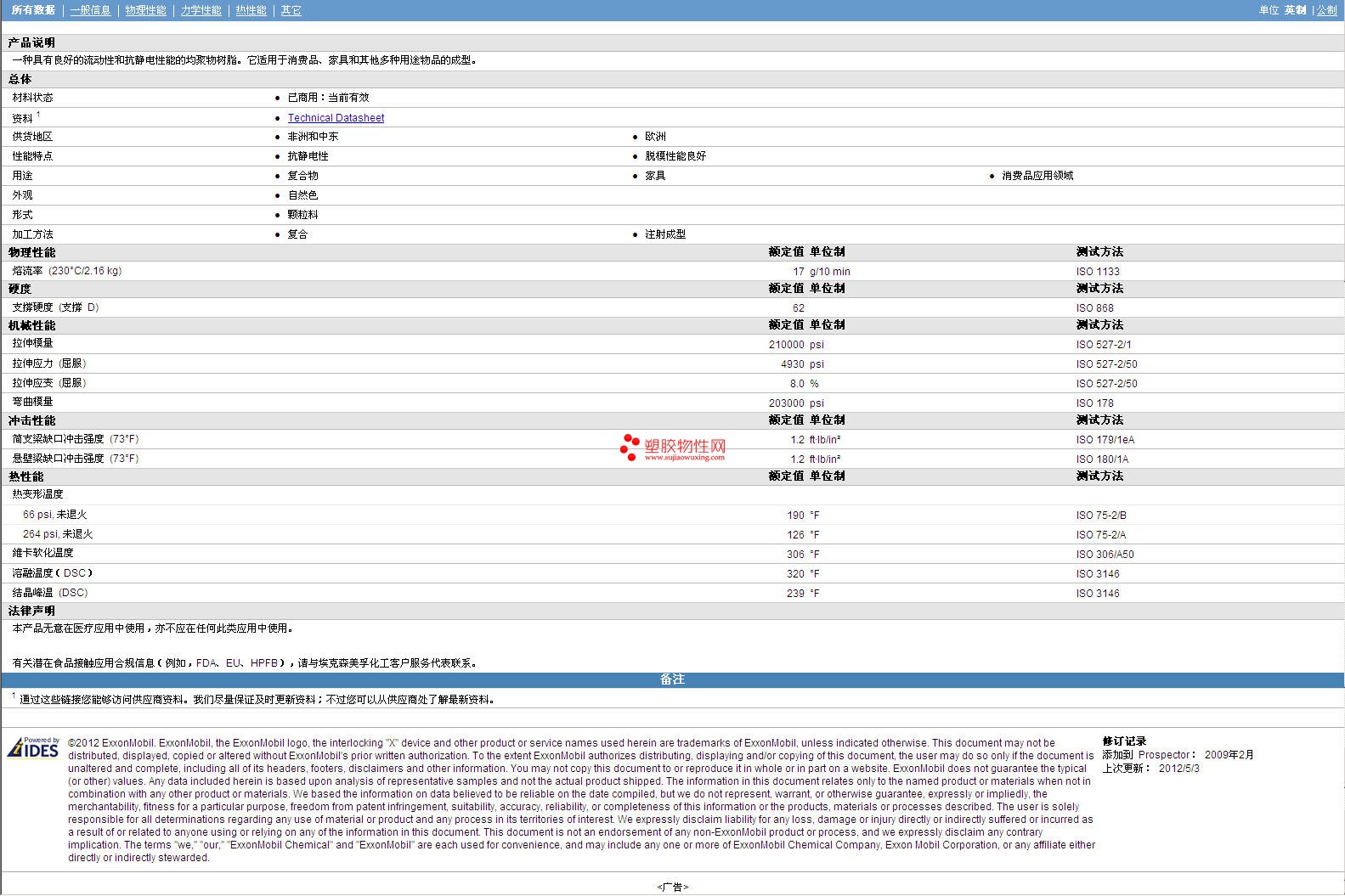Show 所有数据 tab
This screenshot has height=896, width=1345.
coord(33,10)
